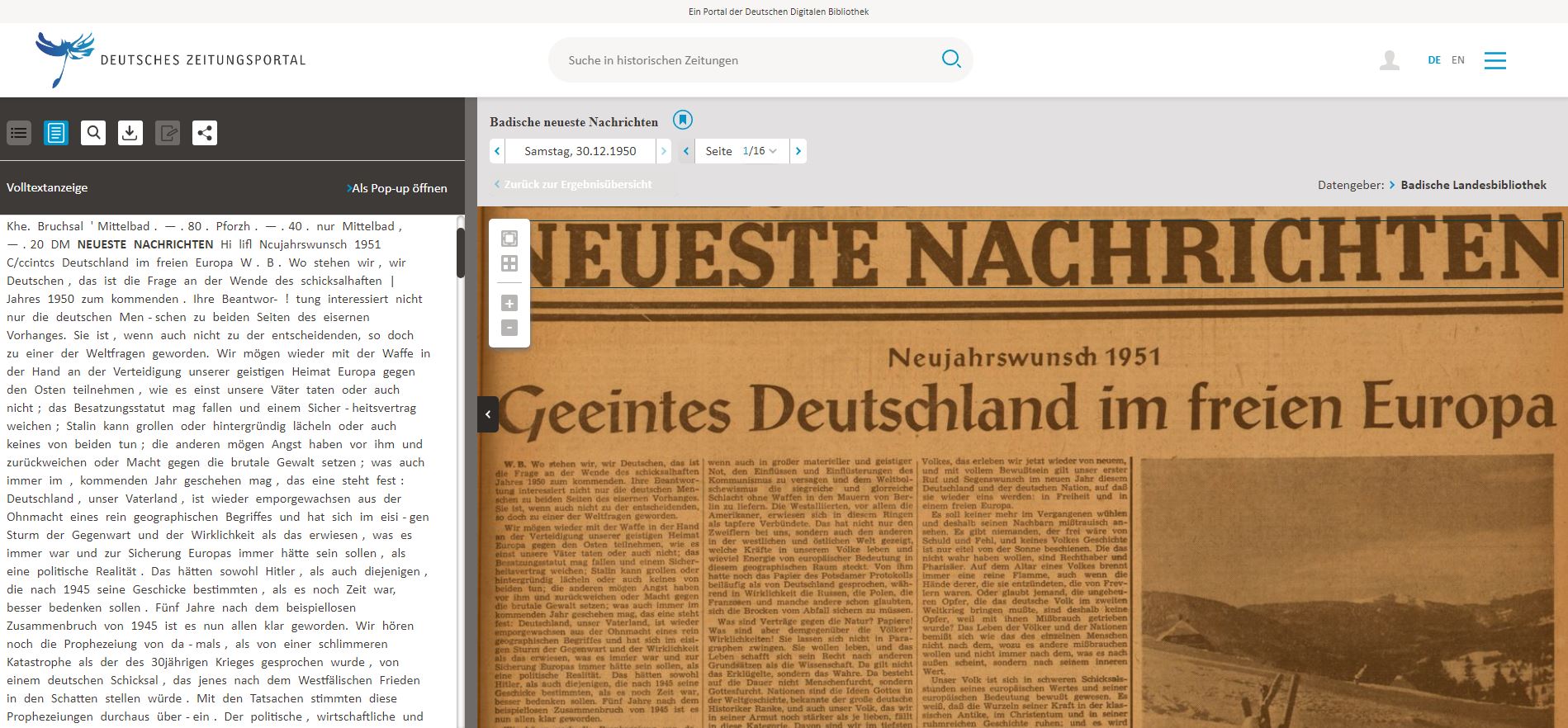The height and width of the screenshot is (728, 1568).
Task: Zoom out of the newspaper page
Action: point(509,328)
